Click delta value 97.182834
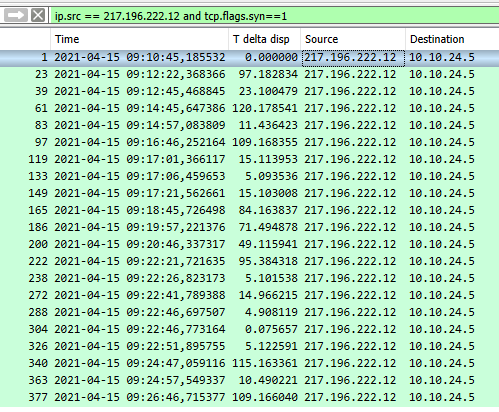The height and width of the screenshot is (412, 499). click(x=268, y=74)
